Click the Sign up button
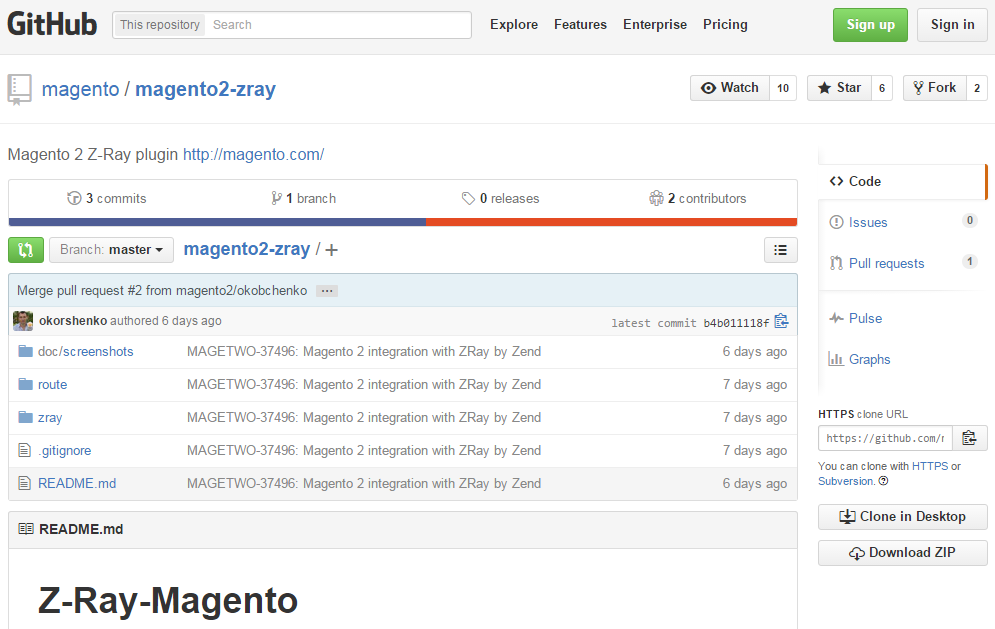Screen dimensions: 995x629 (871, 25)
